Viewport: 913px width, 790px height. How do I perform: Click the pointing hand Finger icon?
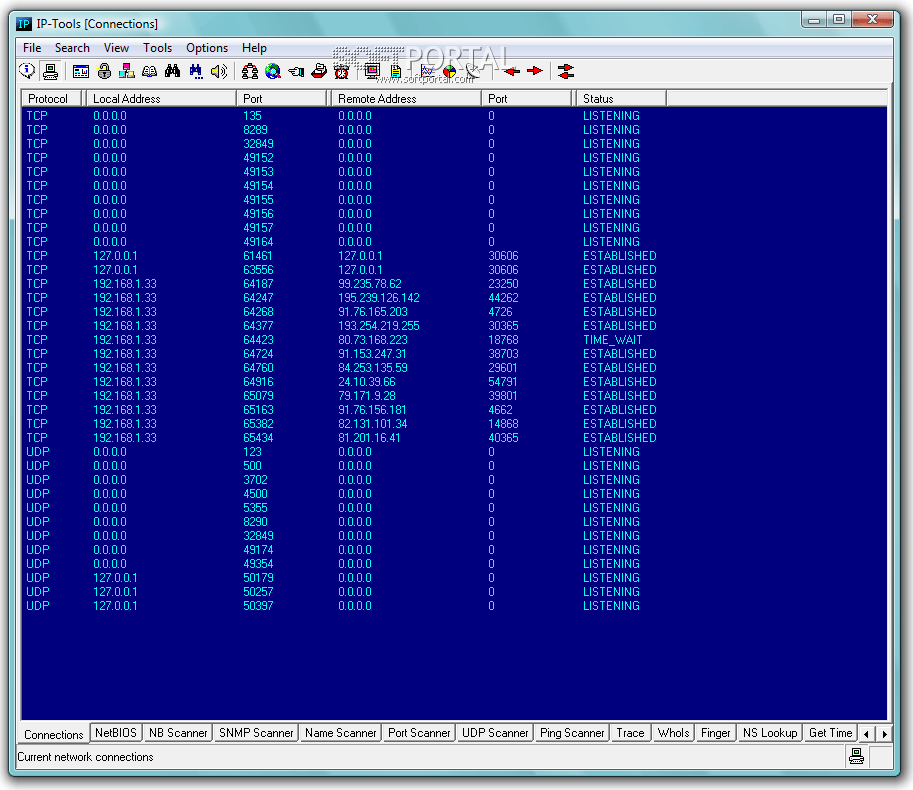click(296, 71)
